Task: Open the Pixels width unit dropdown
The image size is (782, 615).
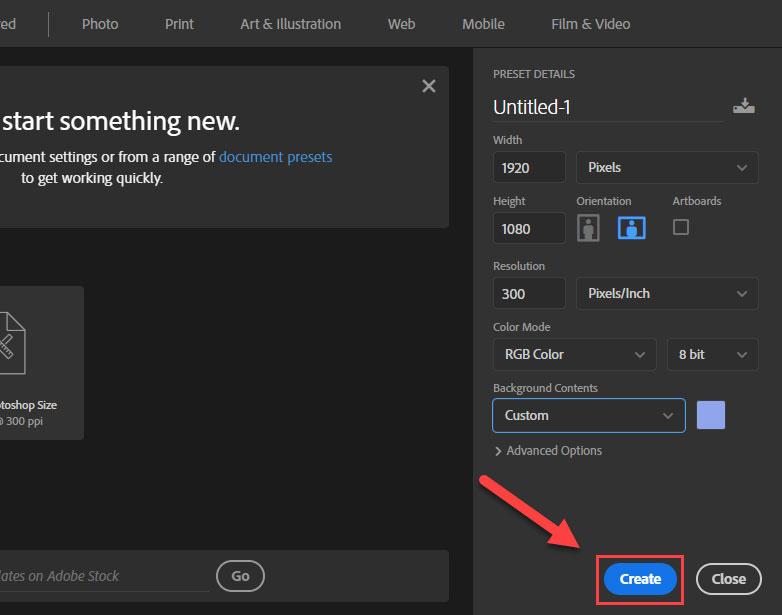Action: point(666,168)
